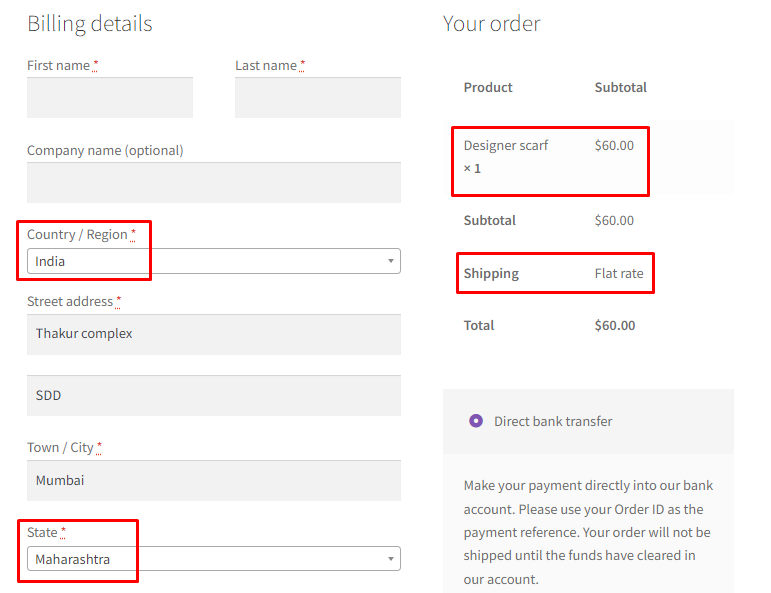
Task: Click the Flat rate shipping text
Action: coord(619,273)
